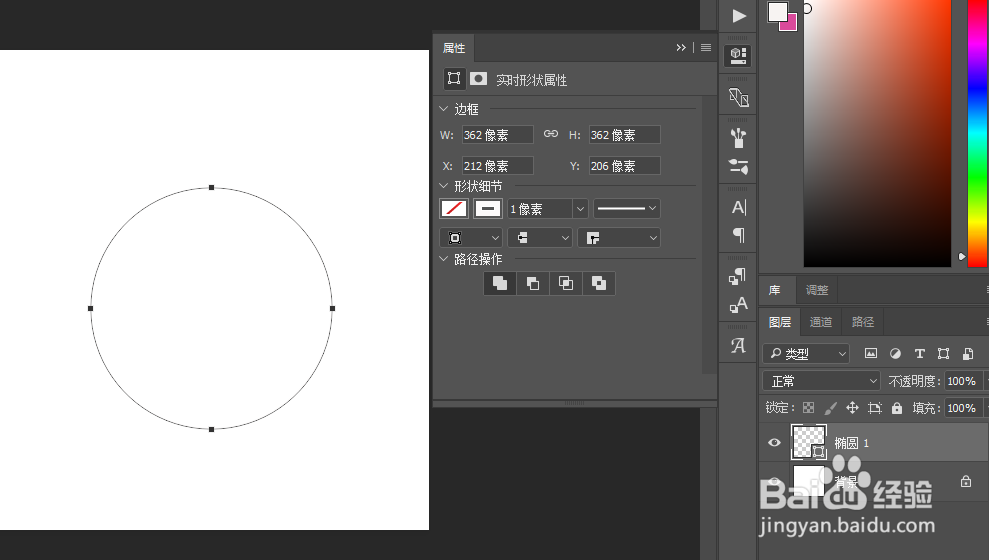Filter layers by smart object icon

coord(968,354)
